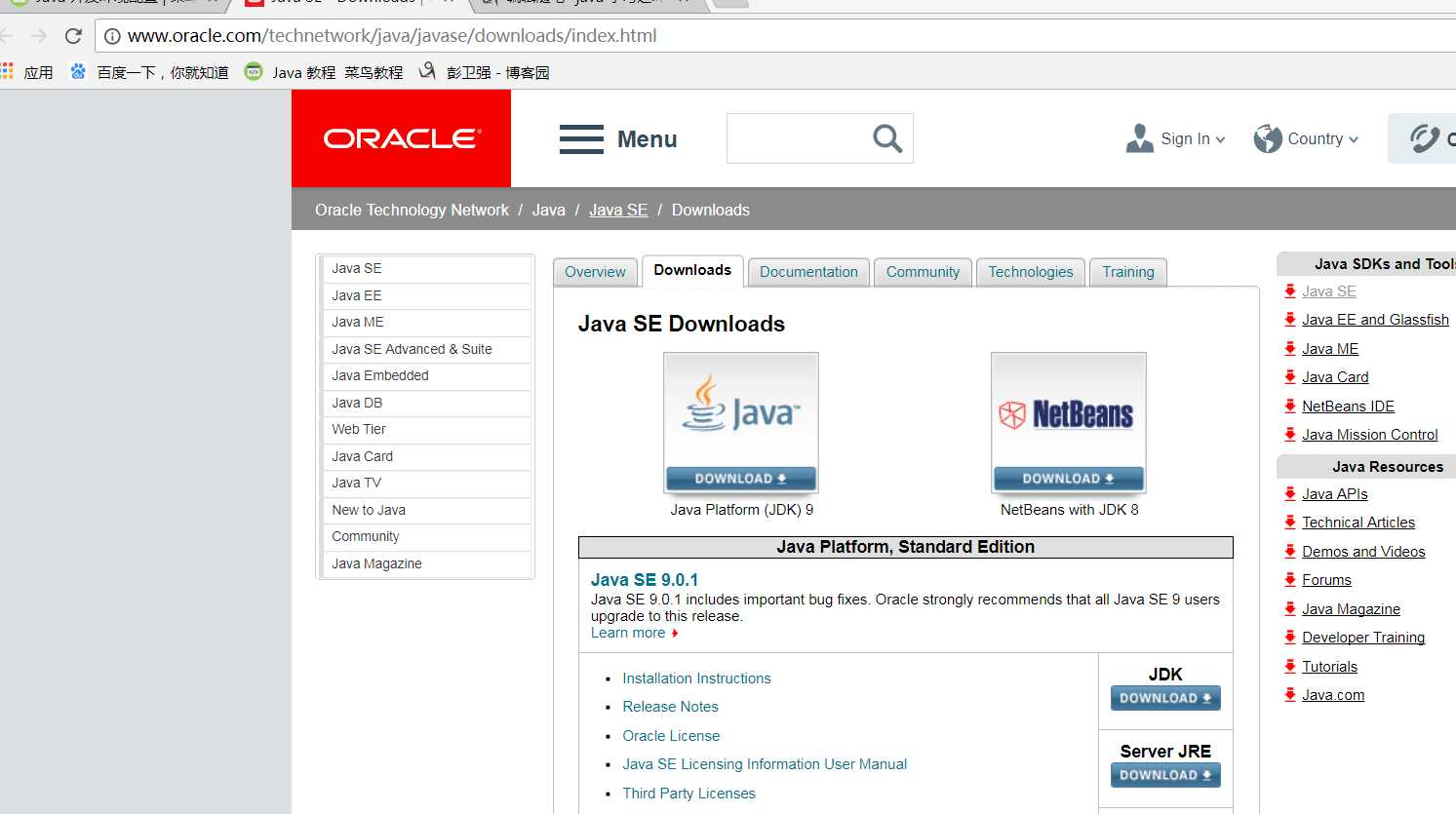
Task: Click the Java Platform (JDK) 9 Download button
Action: click(x=741, y=479)
